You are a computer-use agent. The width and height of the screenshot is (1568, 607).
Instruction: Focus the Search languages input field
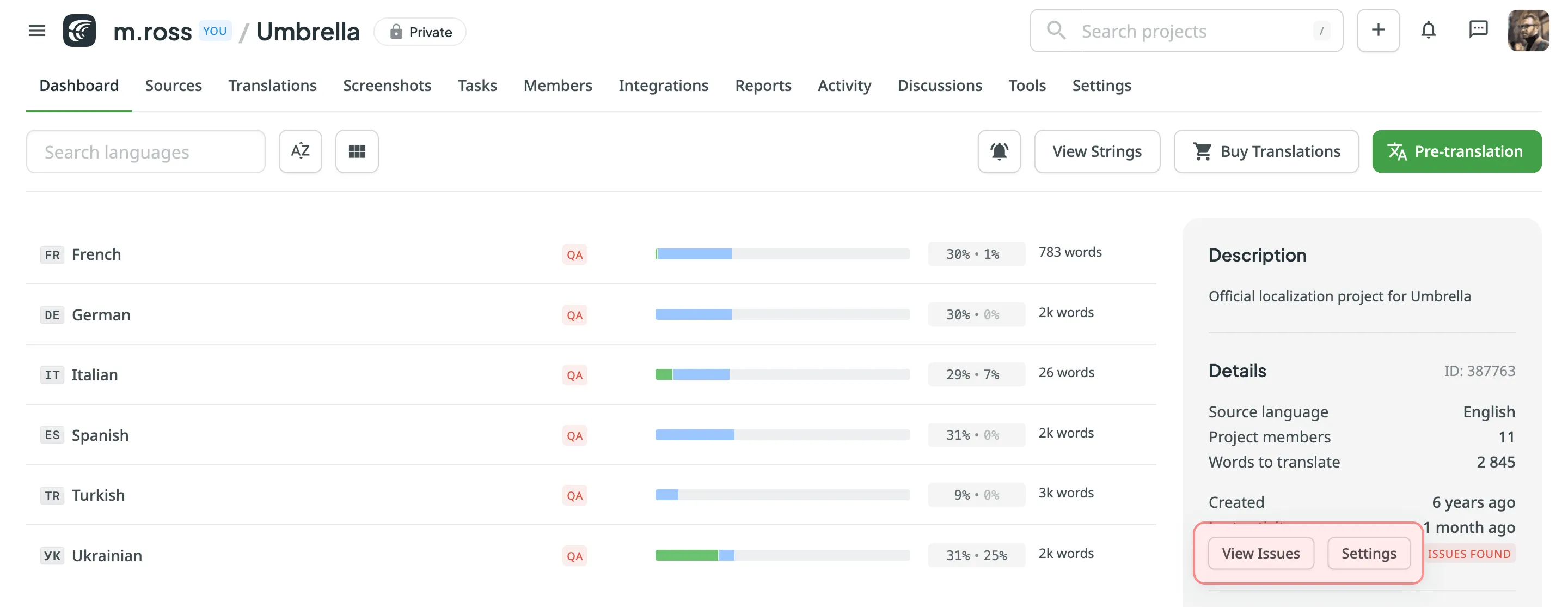[145, 151]
